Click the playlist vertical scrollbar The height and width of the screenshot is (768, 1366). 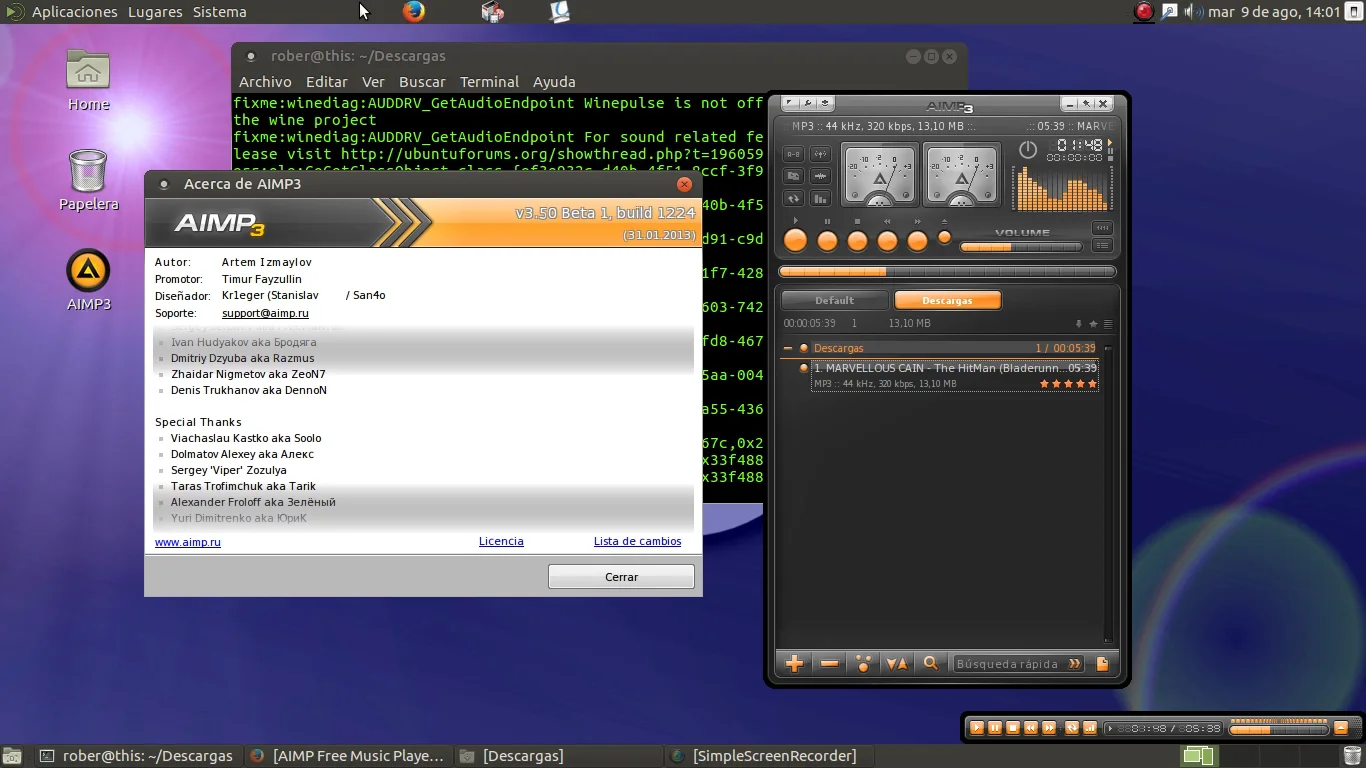(1107, 493)
